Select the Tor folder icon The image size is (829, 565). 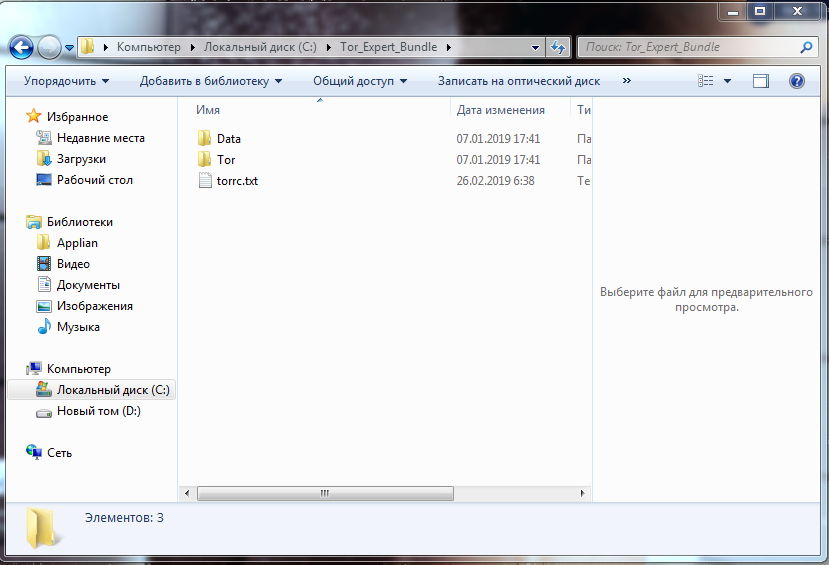point(205,160)
